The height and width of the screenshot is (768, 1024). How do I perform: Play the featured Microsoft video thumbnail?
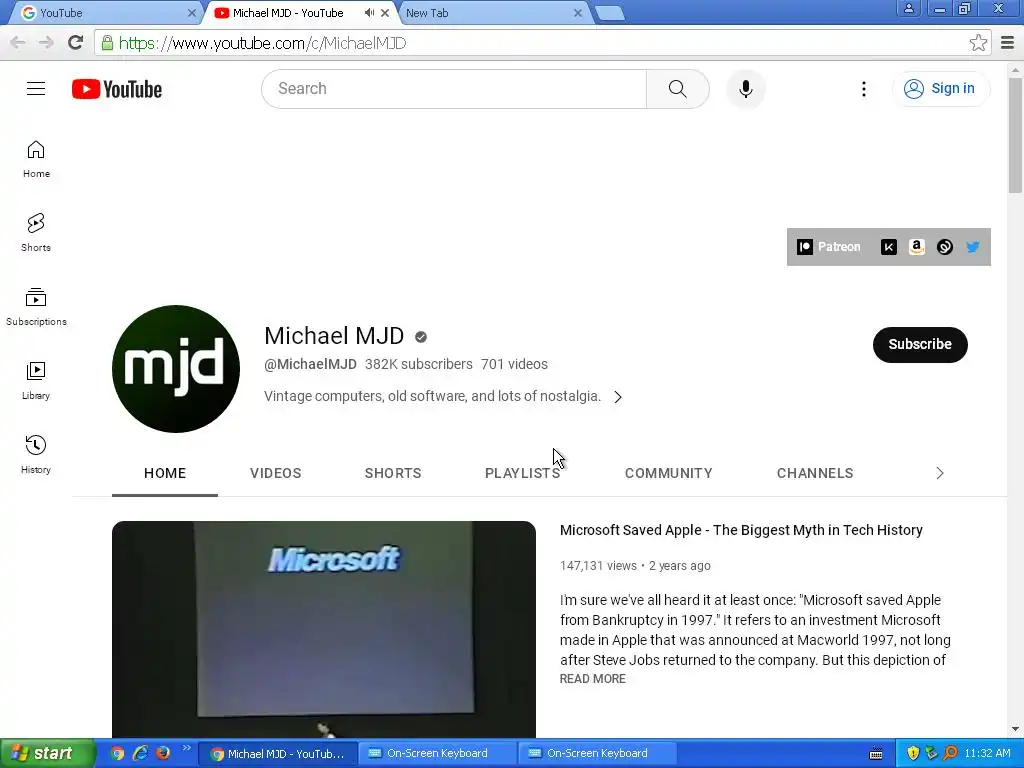(324, 630)
